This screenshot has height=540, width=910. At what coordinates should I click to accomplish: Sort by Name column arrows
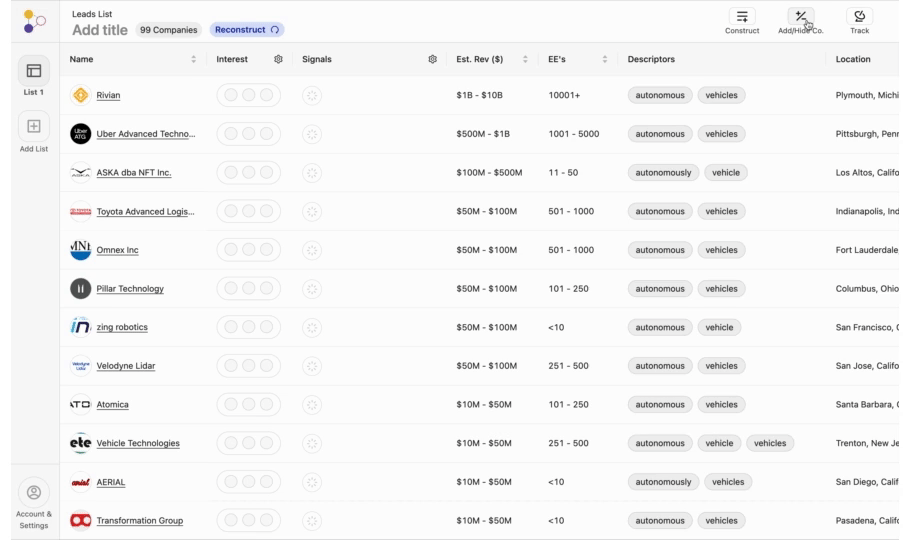(193, 59)
